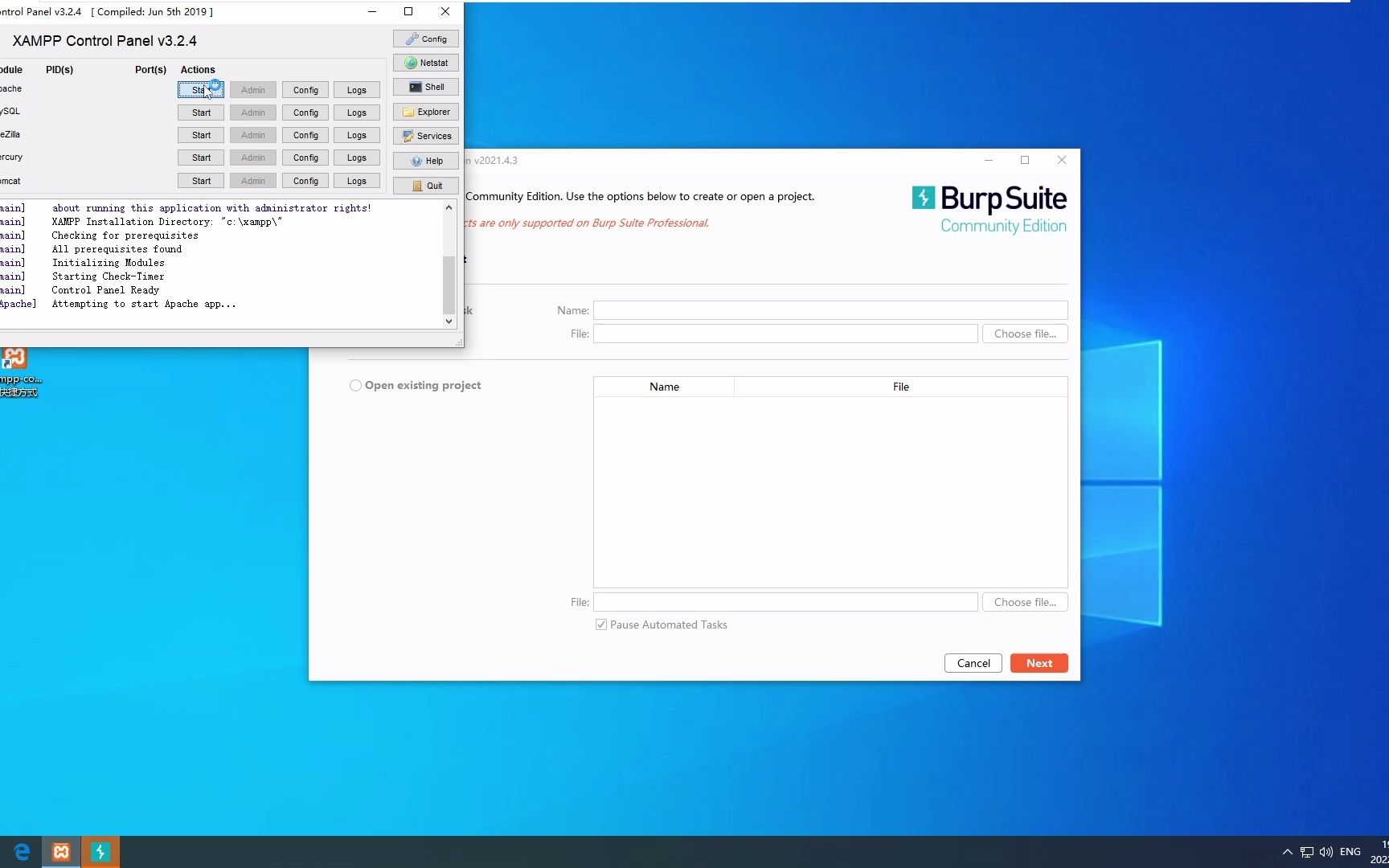Screen dimensions: 1389x868
Task: View Logs for Mercury
Action: 357,158
